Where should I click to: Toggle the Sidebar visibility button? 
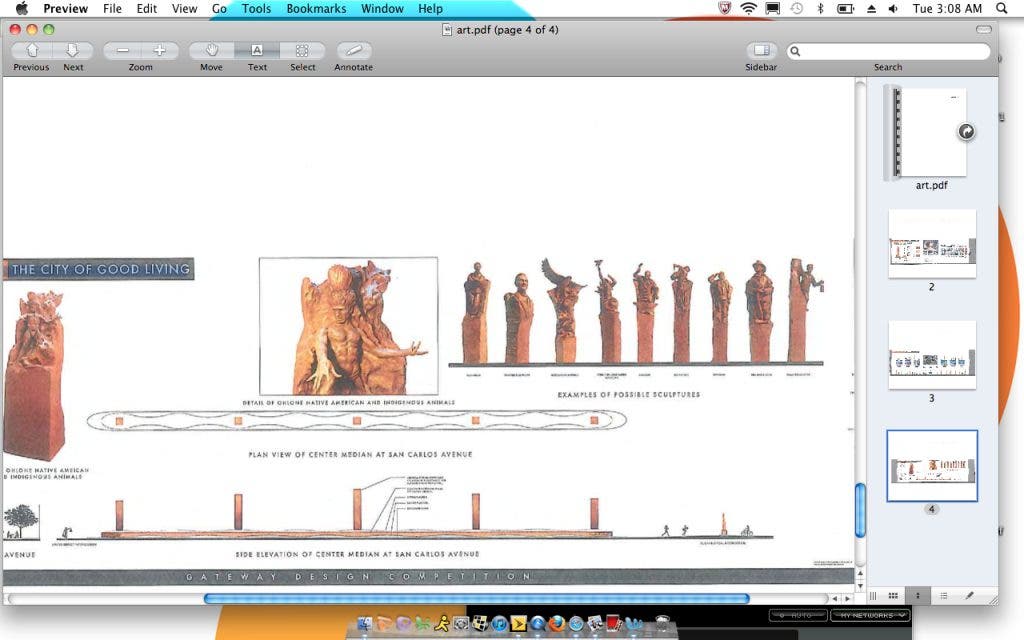tap(761, 51)
